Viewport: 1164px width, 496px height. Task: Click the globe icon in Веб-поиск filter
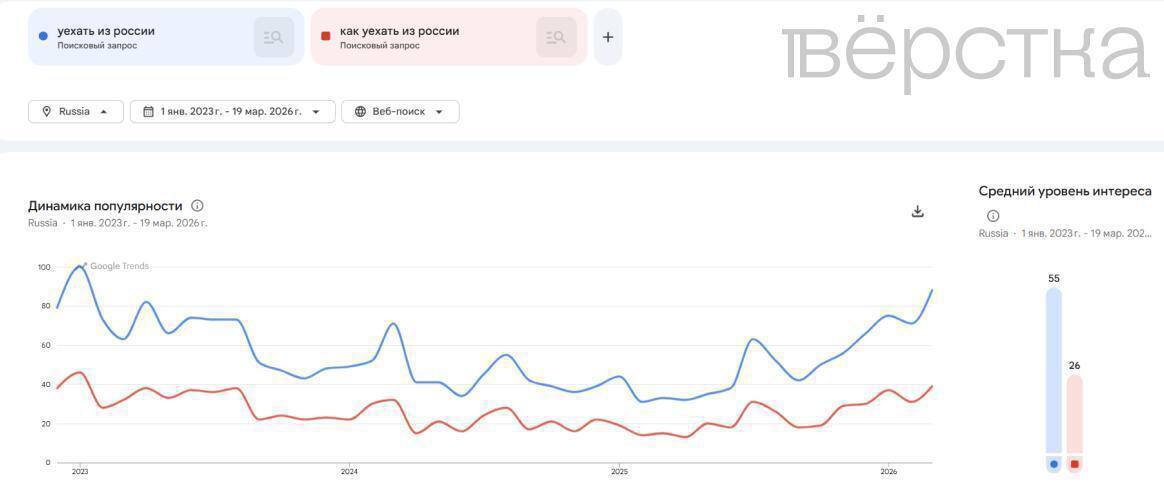coord(360,112)
